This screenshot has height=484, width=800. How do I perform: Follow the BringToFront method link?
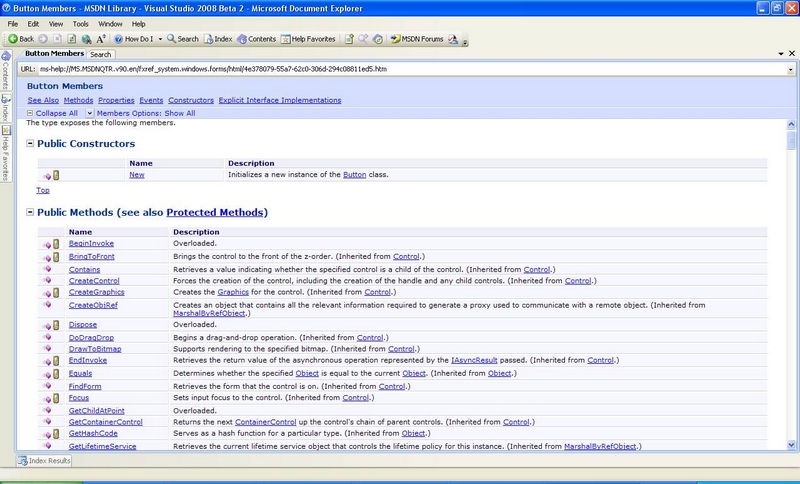point(91,257)
